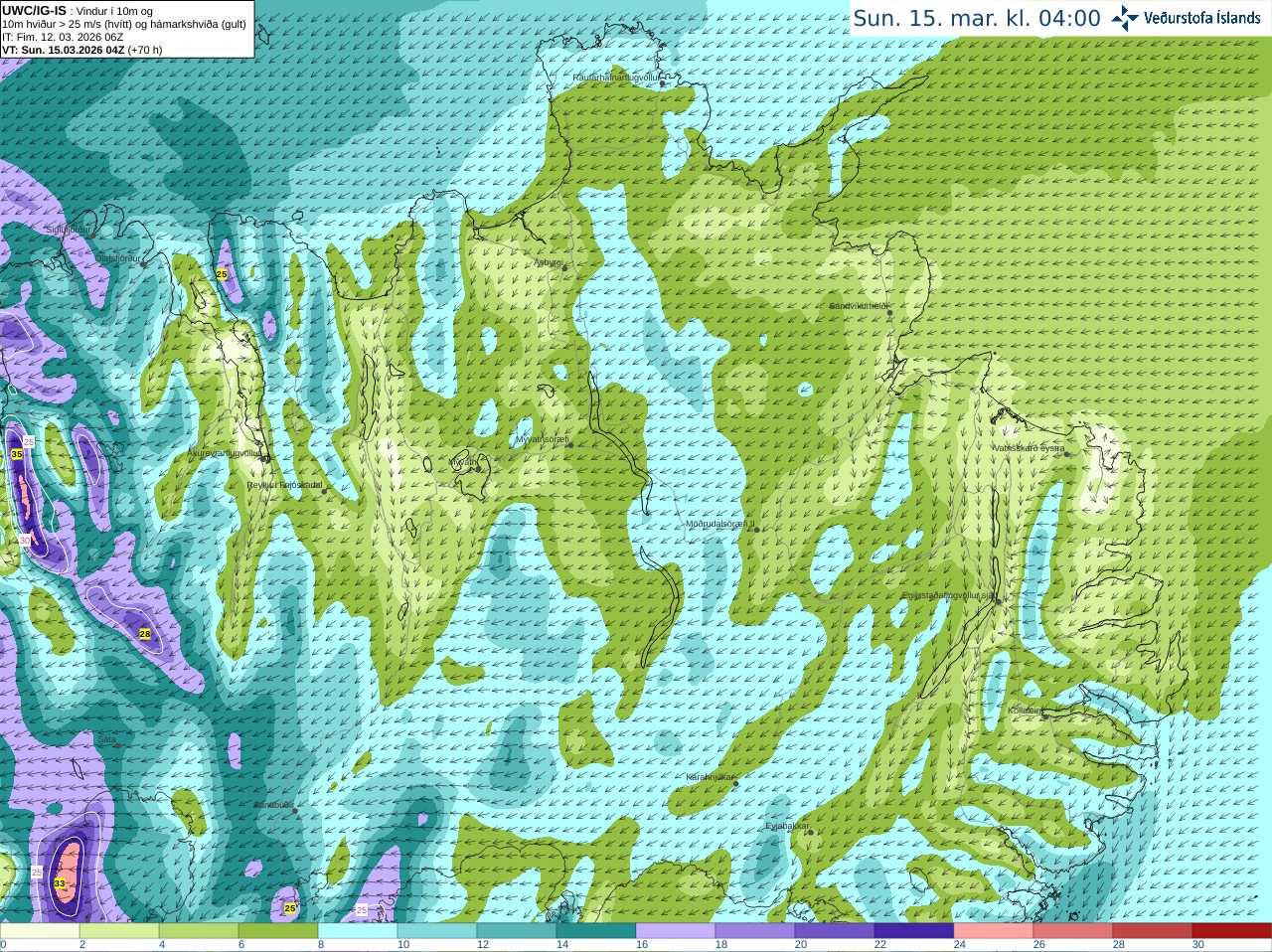Click the Sáta station label
Viewport: 1272px width, 952px height.
click(x=106, y=739)
